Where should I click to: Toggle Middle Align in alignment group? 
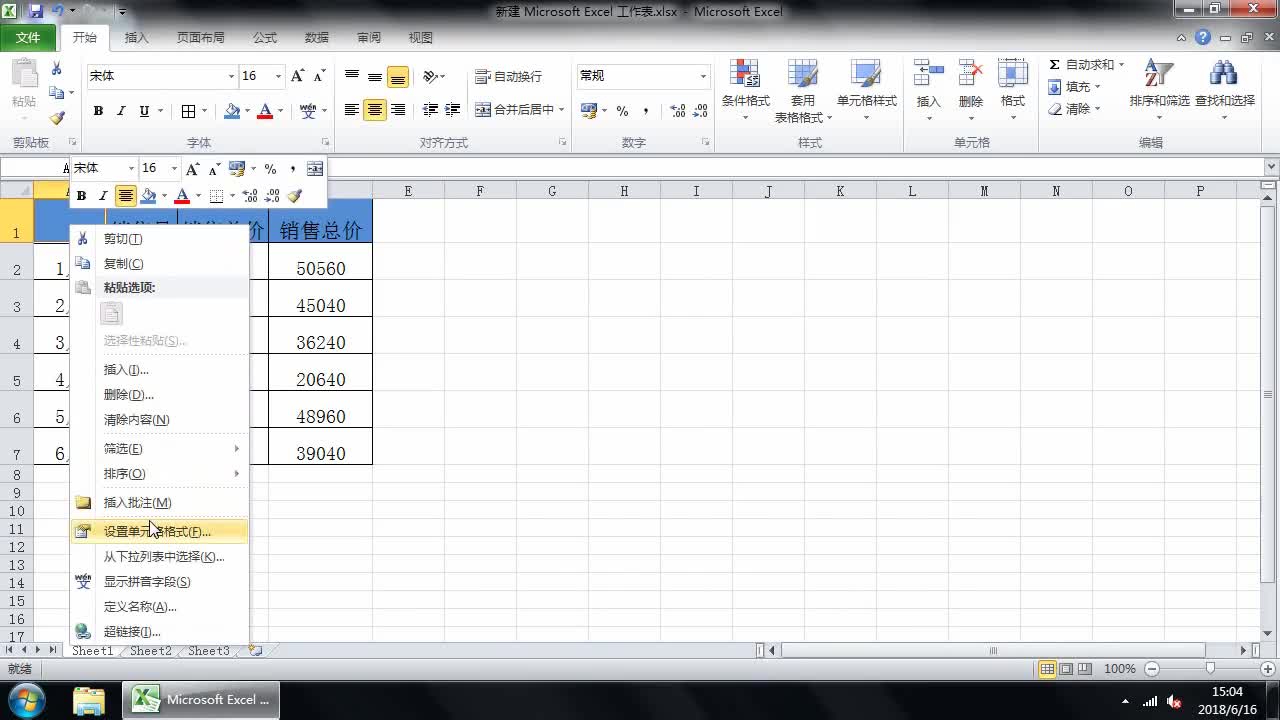[x=375, y=76]
